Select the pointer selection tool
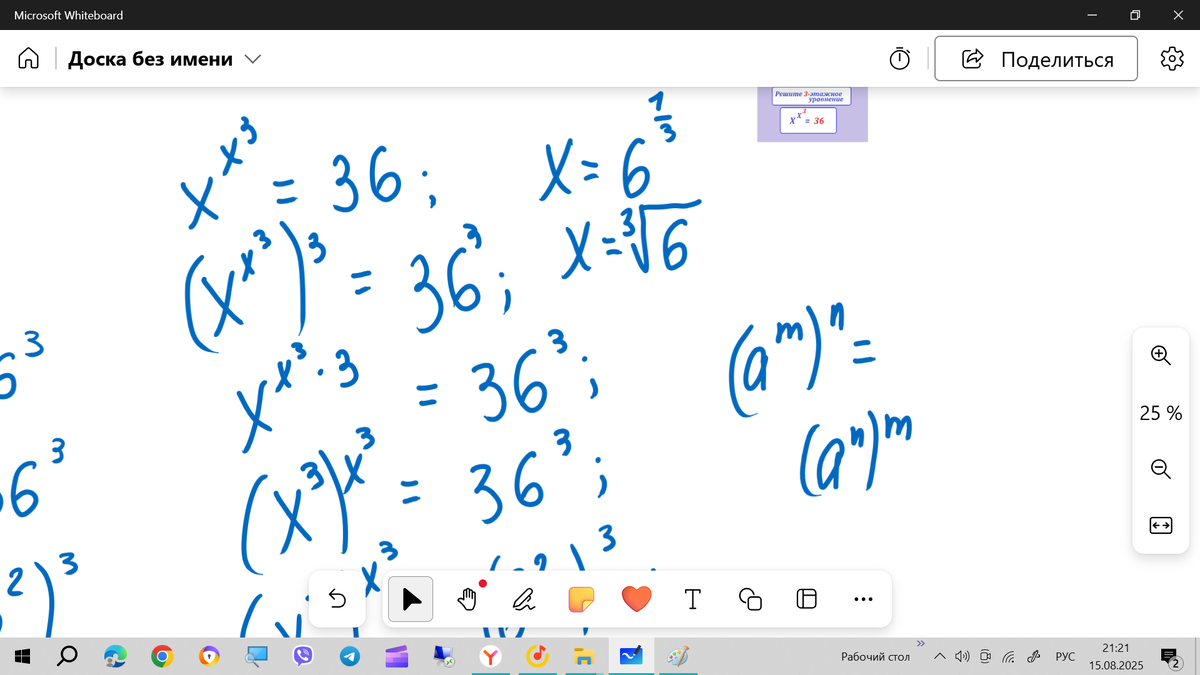The width and height of the screenshot is (1200, 675). 410,599
